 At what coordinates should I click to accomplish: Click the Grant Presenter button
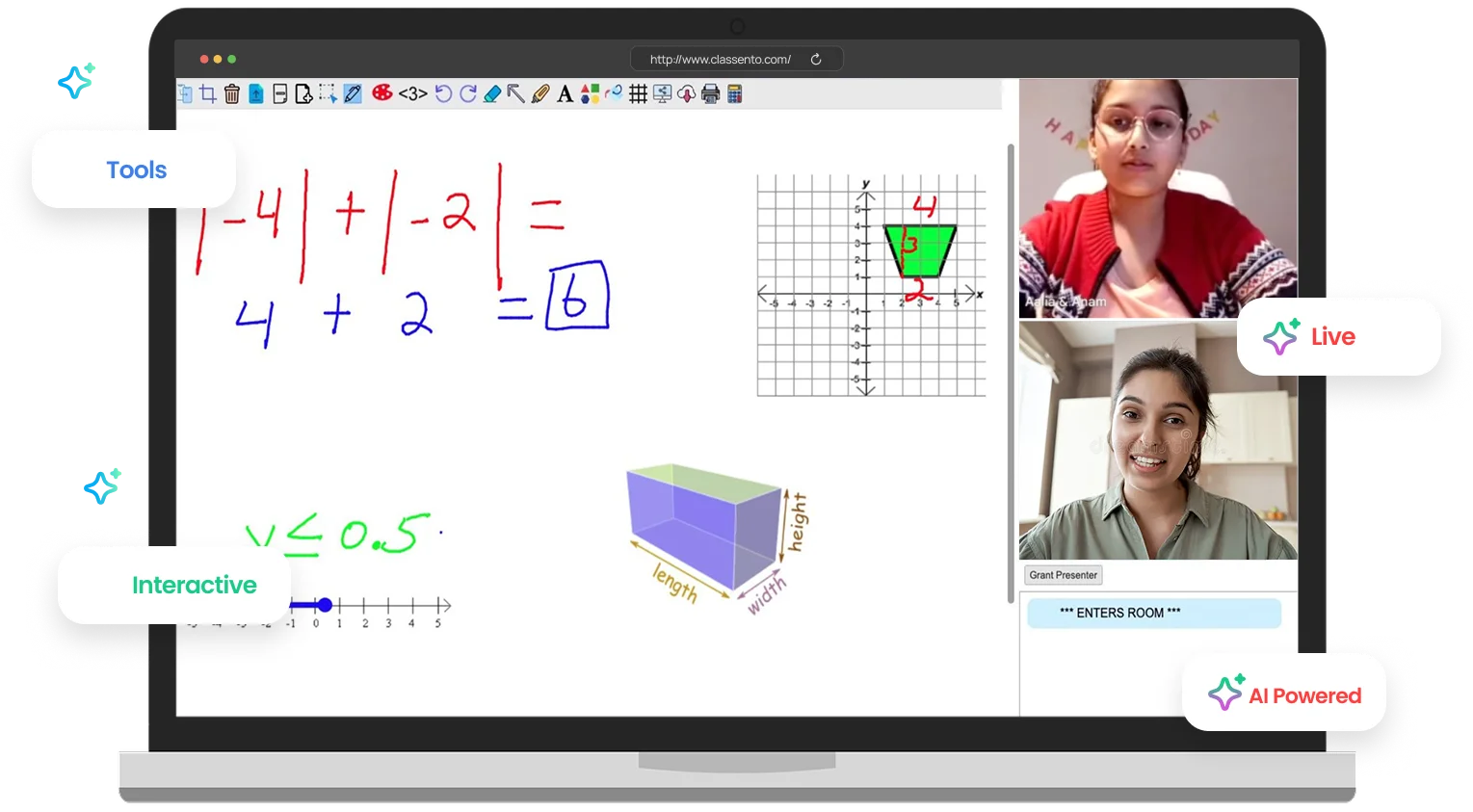coord(1063,575)
